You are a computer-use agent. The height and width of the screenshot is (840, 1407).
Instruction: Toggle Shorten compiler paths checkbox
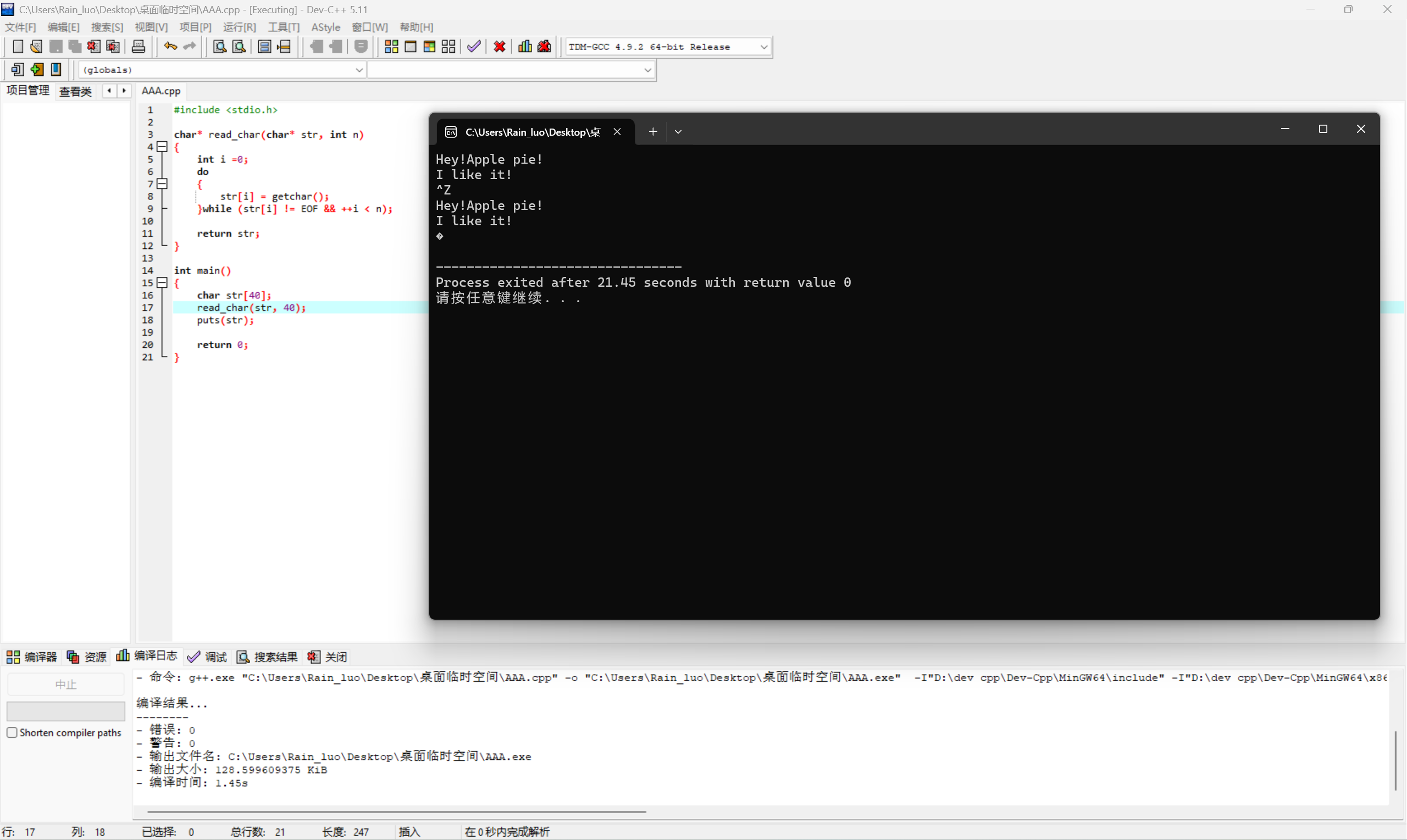point(12,732)
